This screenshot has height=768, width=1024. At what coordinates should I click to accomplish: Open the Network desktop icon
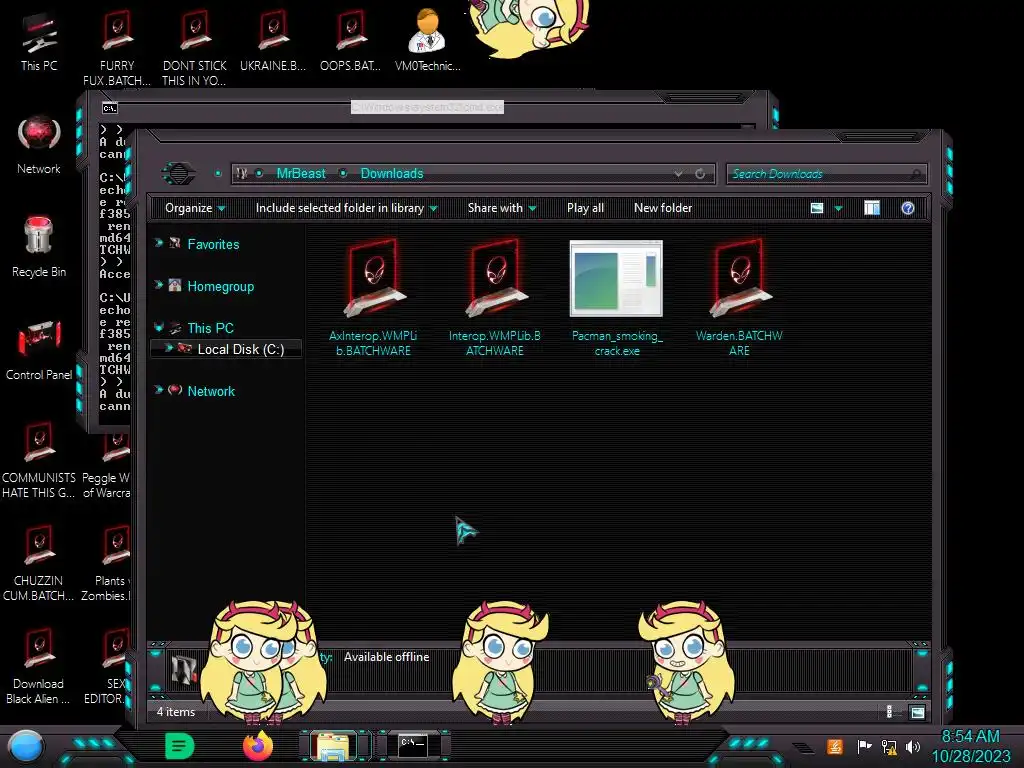(39, 145)
